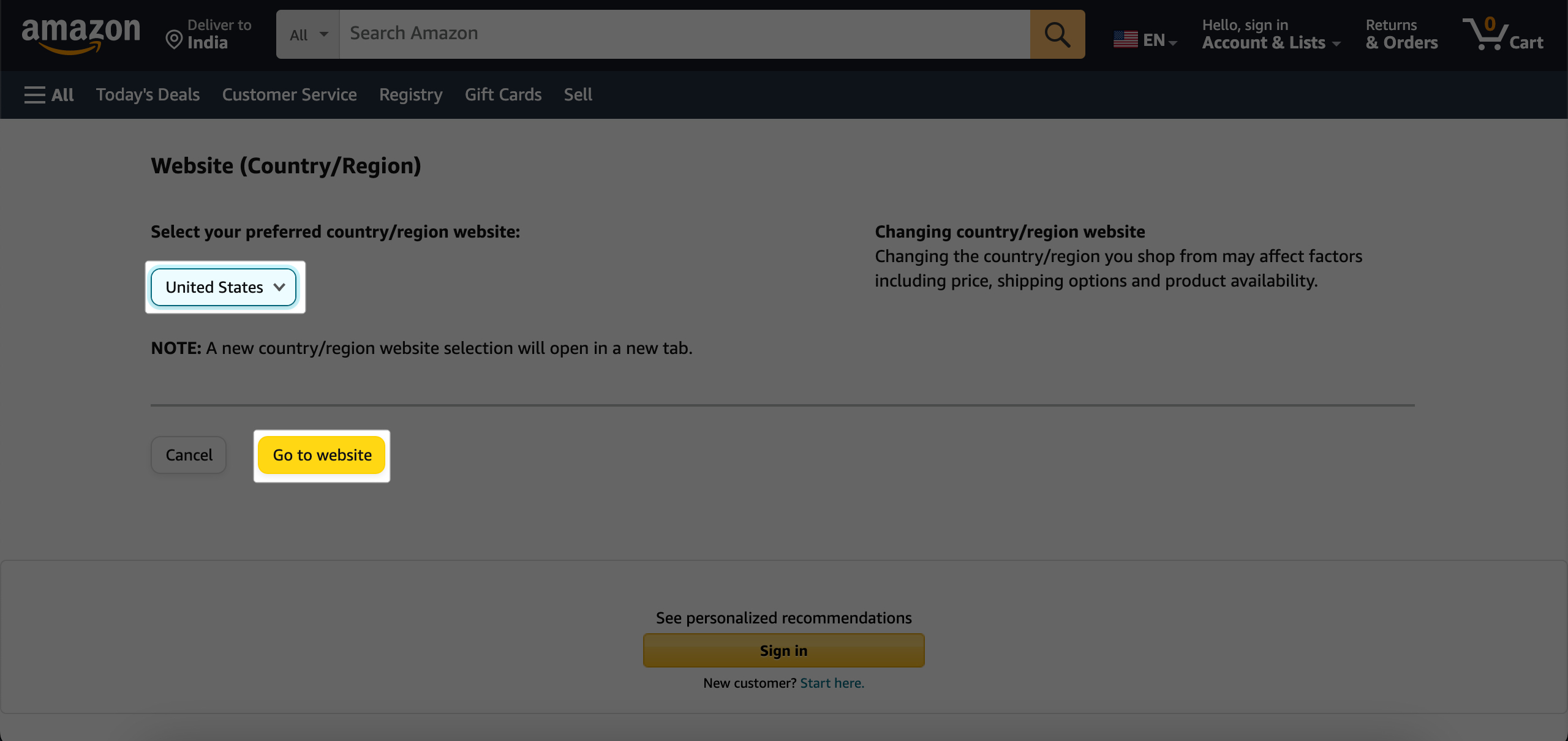Select the Sell navigation menu item
This screenshot has height=741, width=1568.
[x=578, y=94]
